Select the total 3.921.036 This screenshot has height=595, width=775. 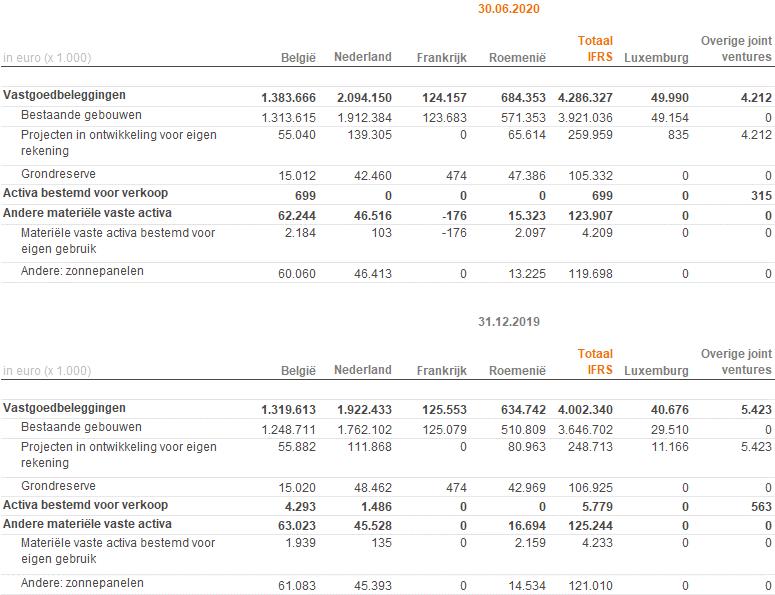coord(585,118)
